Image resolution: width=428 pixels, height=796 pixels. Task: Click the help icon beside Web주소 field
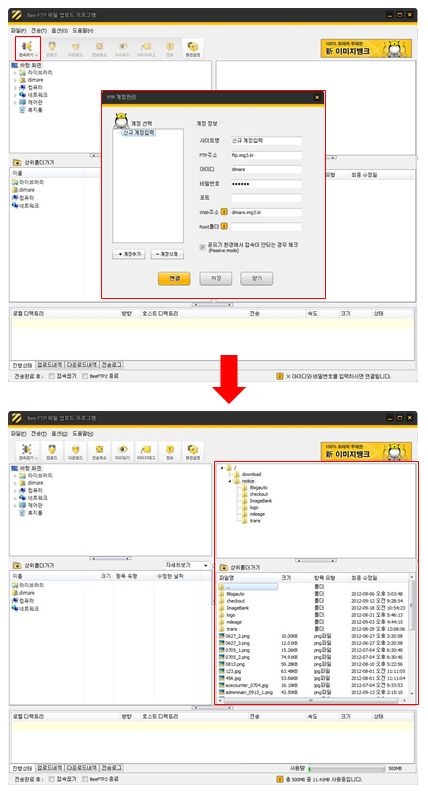click(224, 212)
